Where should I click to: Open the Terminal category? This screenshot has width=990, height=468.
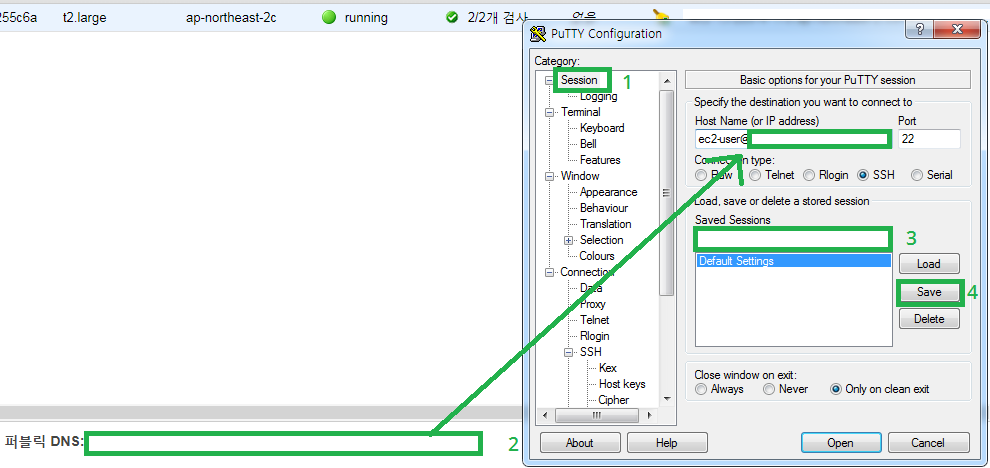[581, 112]
